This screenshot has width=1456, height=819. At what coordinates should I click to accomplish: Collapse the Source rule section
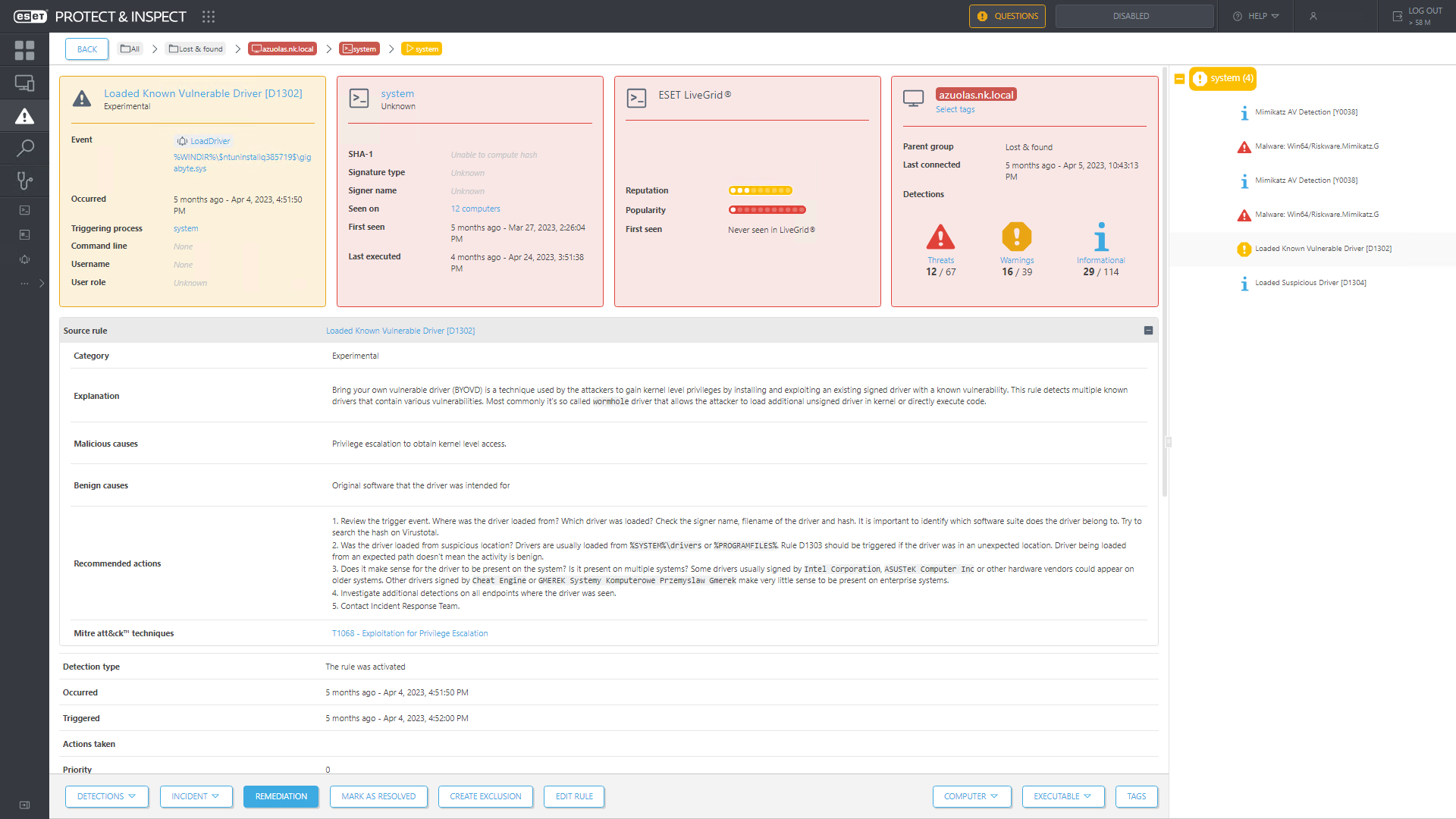tap(1148, 331)
